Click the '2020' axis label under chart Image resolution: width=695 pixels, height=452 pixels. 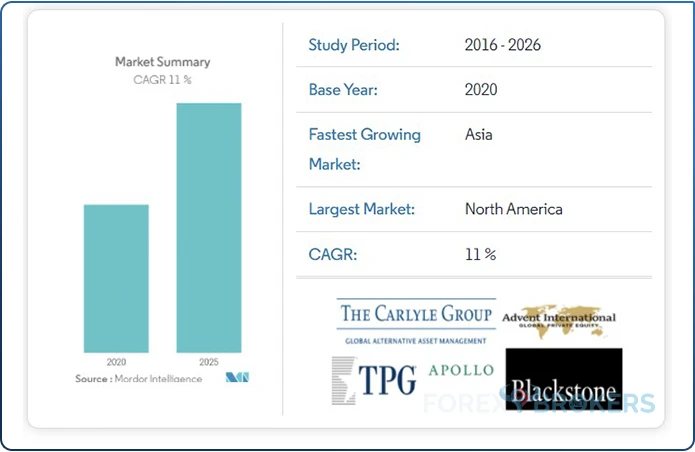point(116,362)
